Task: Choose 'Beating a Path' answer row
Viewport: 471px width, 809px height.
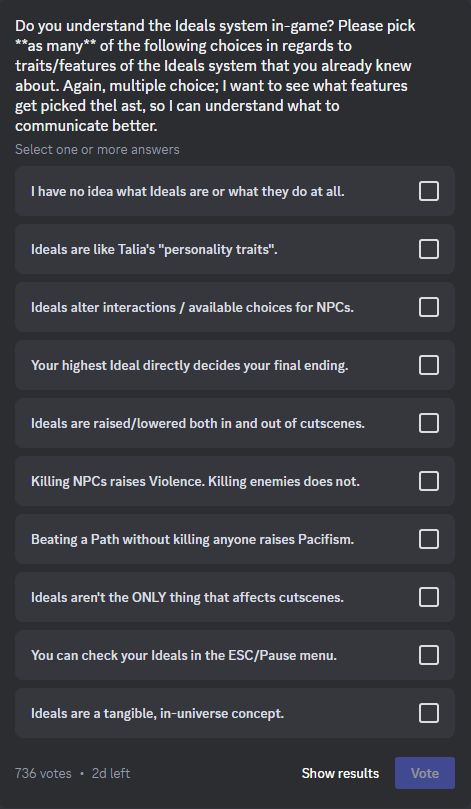Action: click(235, 539)
